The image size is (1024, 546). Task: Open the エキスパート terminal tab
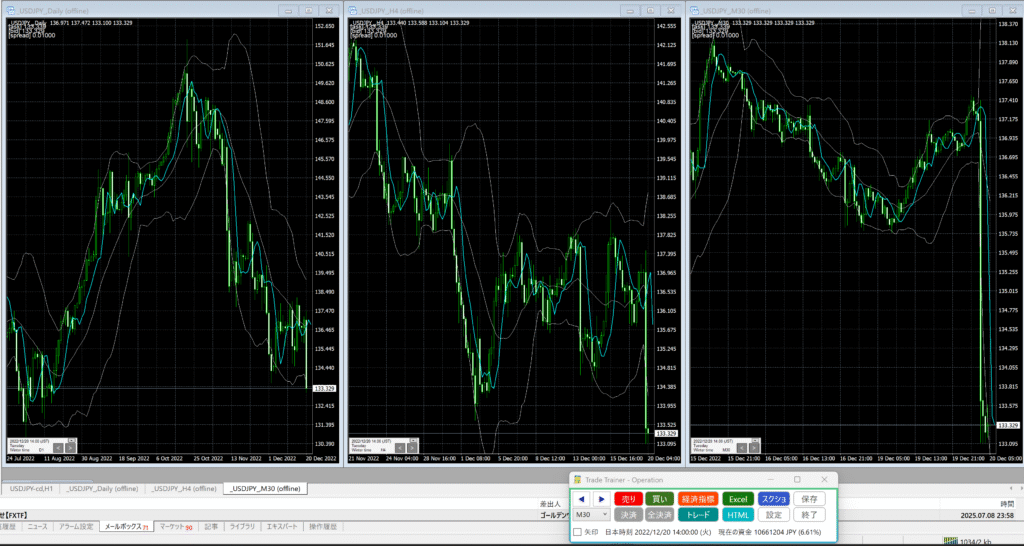(282, 526)
